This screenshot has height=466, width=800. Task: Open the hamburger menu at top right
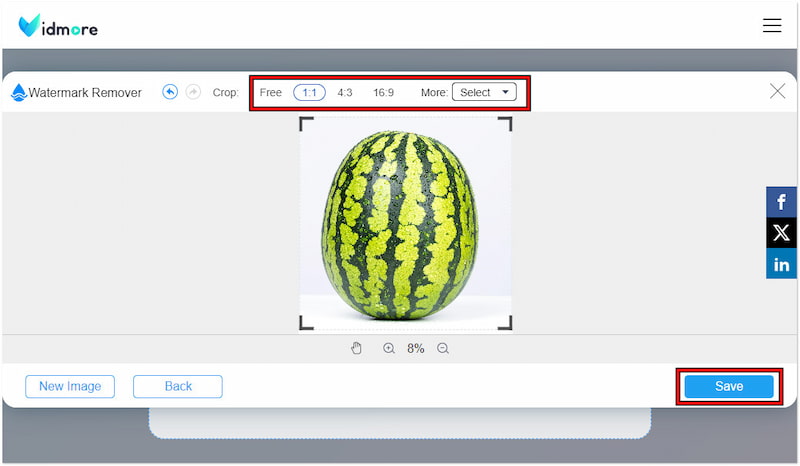click(772, 26)
